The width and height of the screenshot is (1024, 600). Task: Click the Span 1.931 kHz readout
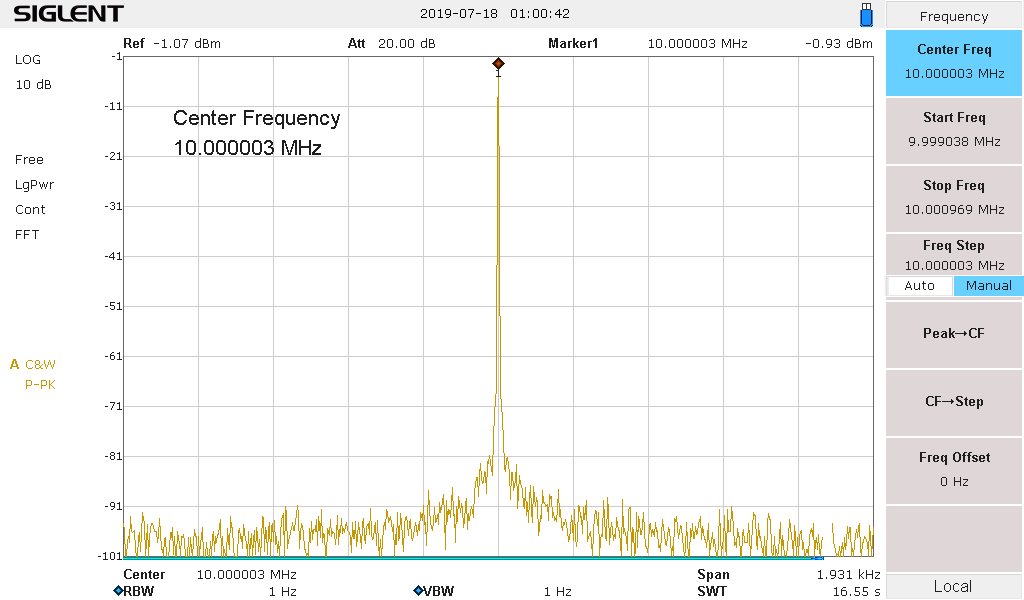tap(788, 575)
